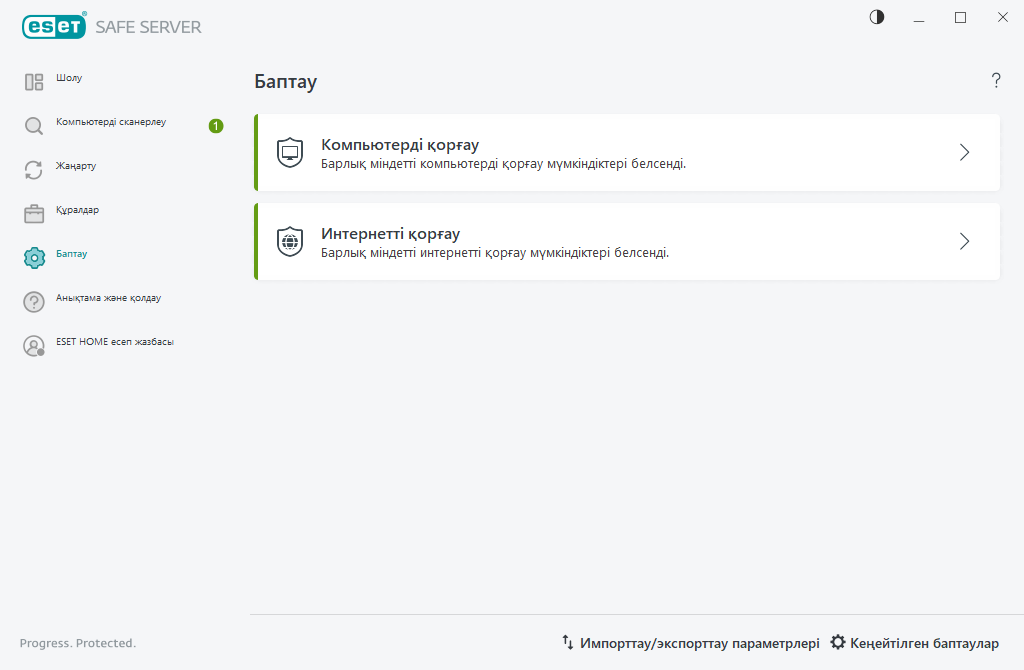
Task: Open the Компьютерді сканерлеу menu item
Action: pyautogui.click(x=111, y=122)
